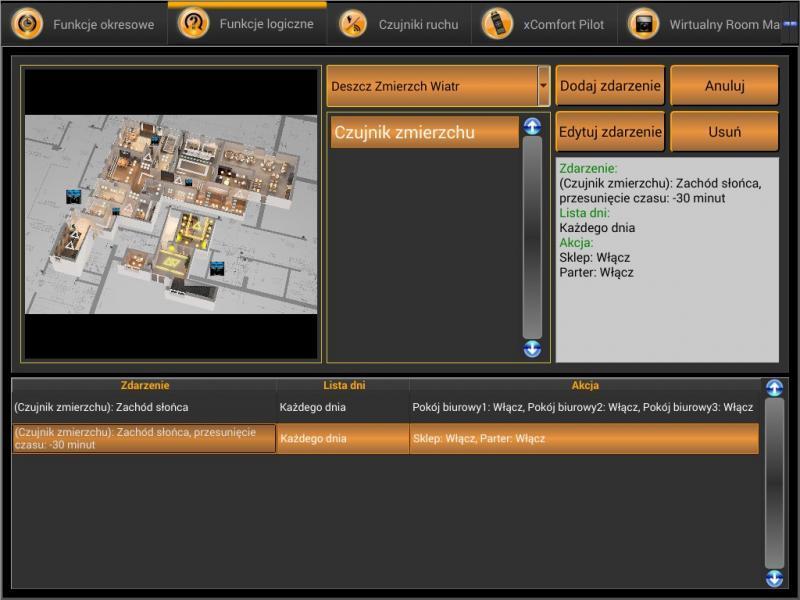This screenshot has height=600, width=800.
Task: Click the Usuń button
Action: (x=724, y=132)
